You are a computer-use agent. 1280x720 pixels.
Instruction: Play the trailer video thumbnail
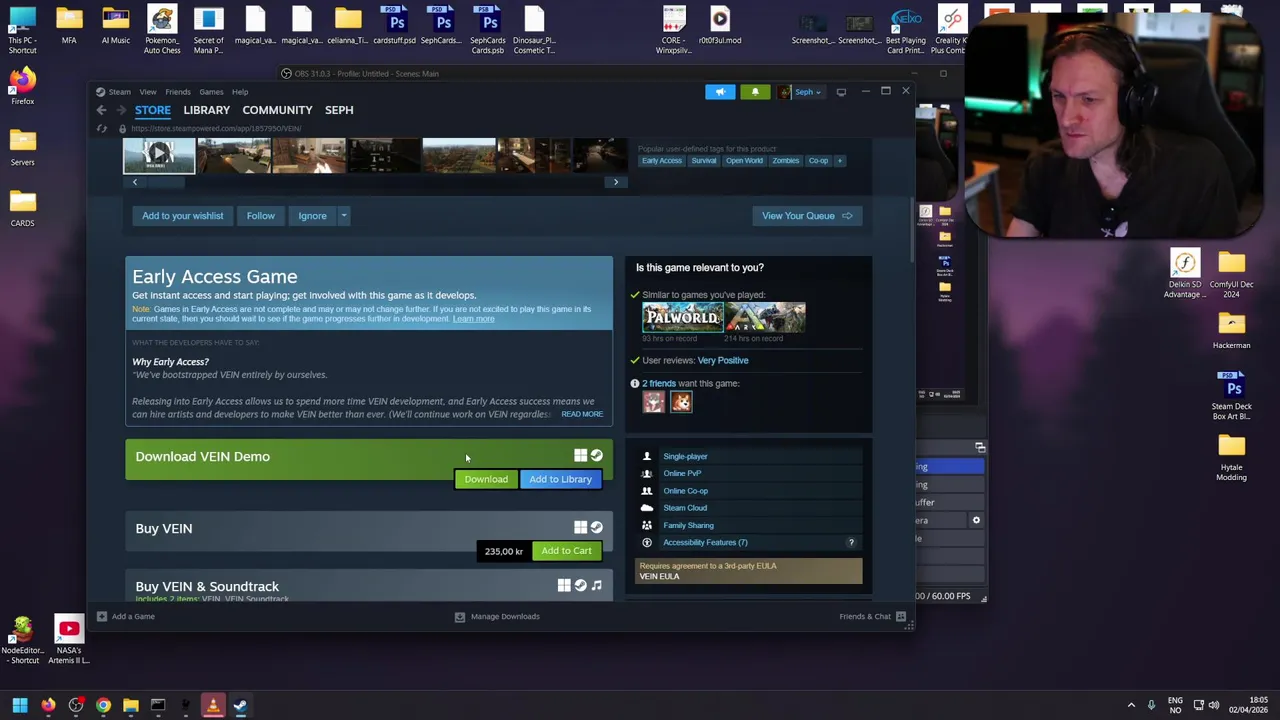click(x=159, y=156)
